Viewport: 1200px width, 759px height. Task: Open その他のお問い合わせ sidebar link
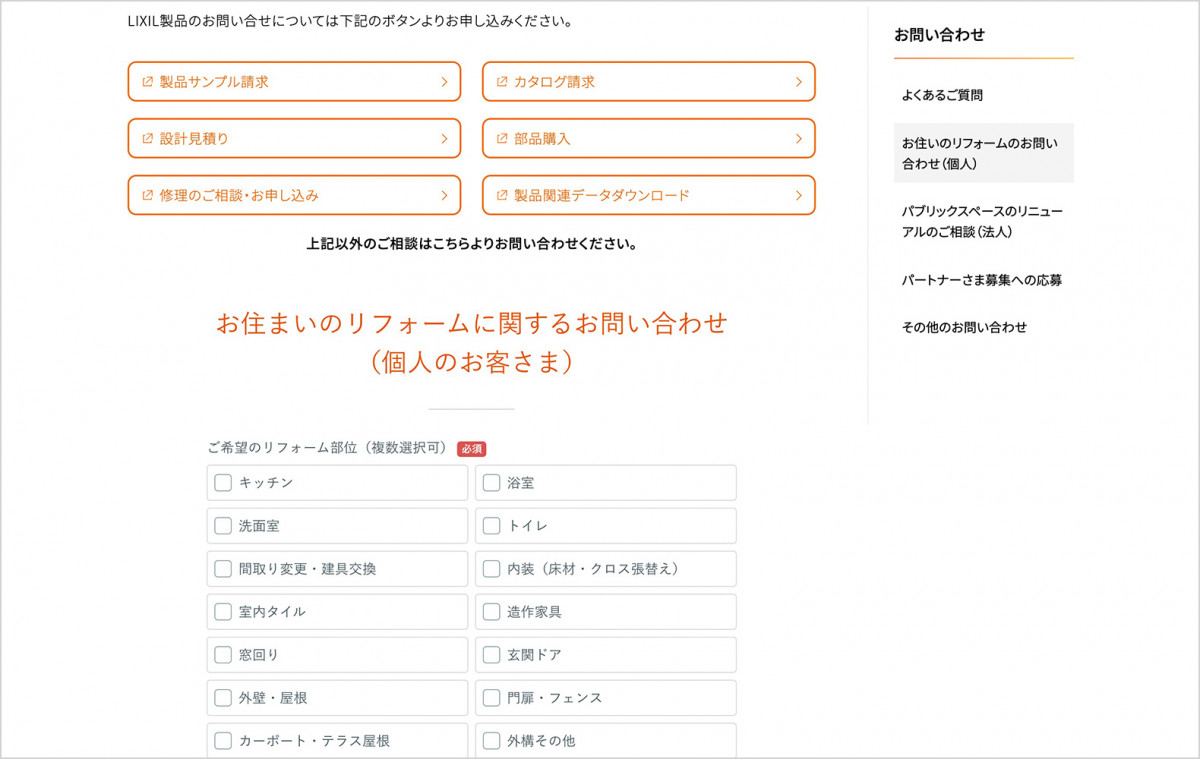964,327
